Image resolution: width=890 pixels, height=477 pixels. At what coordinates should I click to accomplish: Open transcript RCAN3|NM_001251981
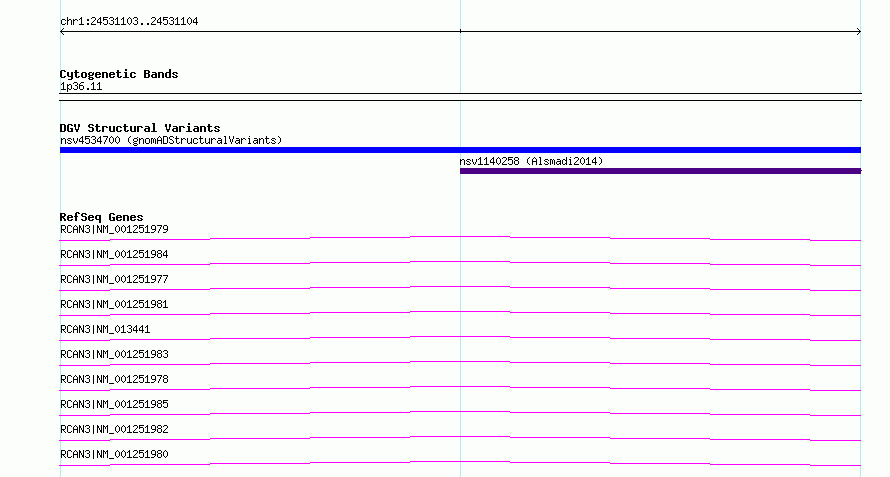click(x=114, y=304)
